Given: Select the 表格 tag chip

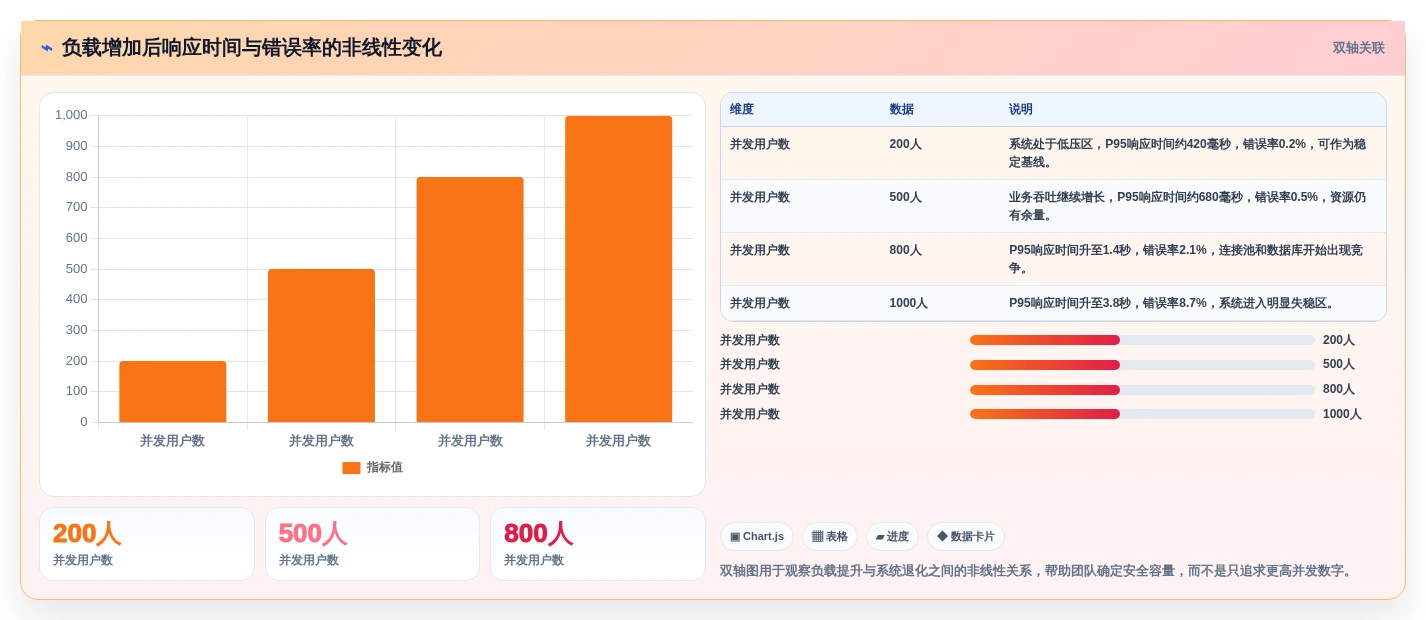Looking at the screenshot, I should click(x=830, y=537).
